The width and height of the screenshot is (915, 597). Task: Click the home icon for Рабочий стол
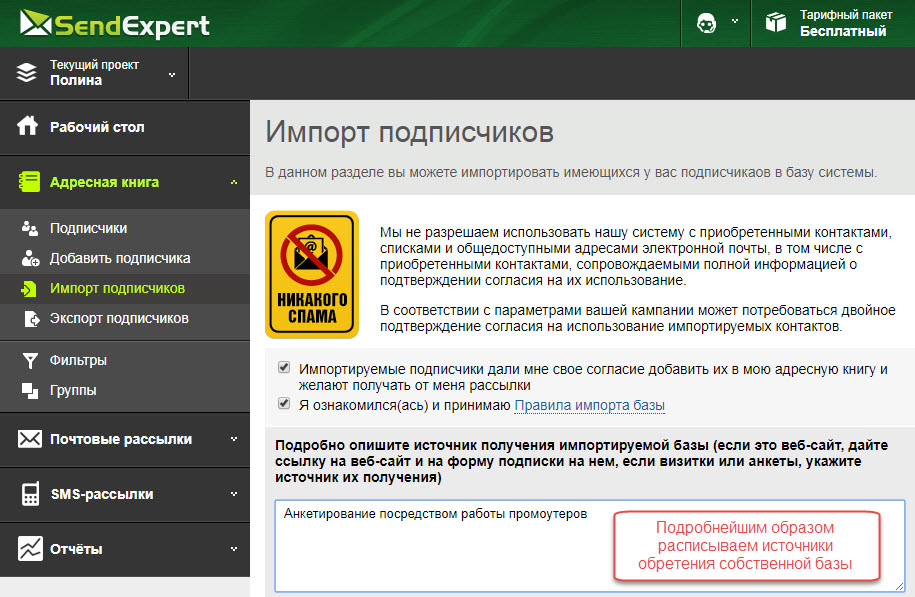pyautogui.click(x=27, y=125)
